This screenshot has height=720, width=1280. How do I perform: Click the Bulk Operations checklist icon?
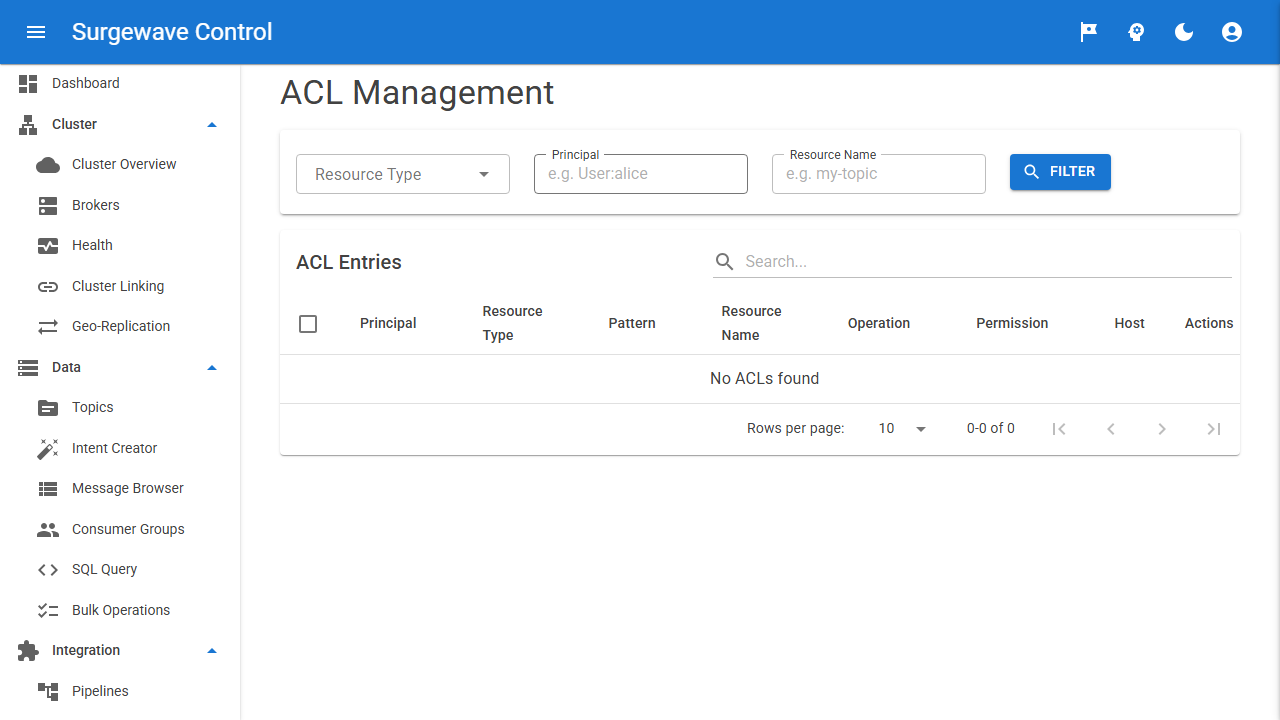(48, 610)
